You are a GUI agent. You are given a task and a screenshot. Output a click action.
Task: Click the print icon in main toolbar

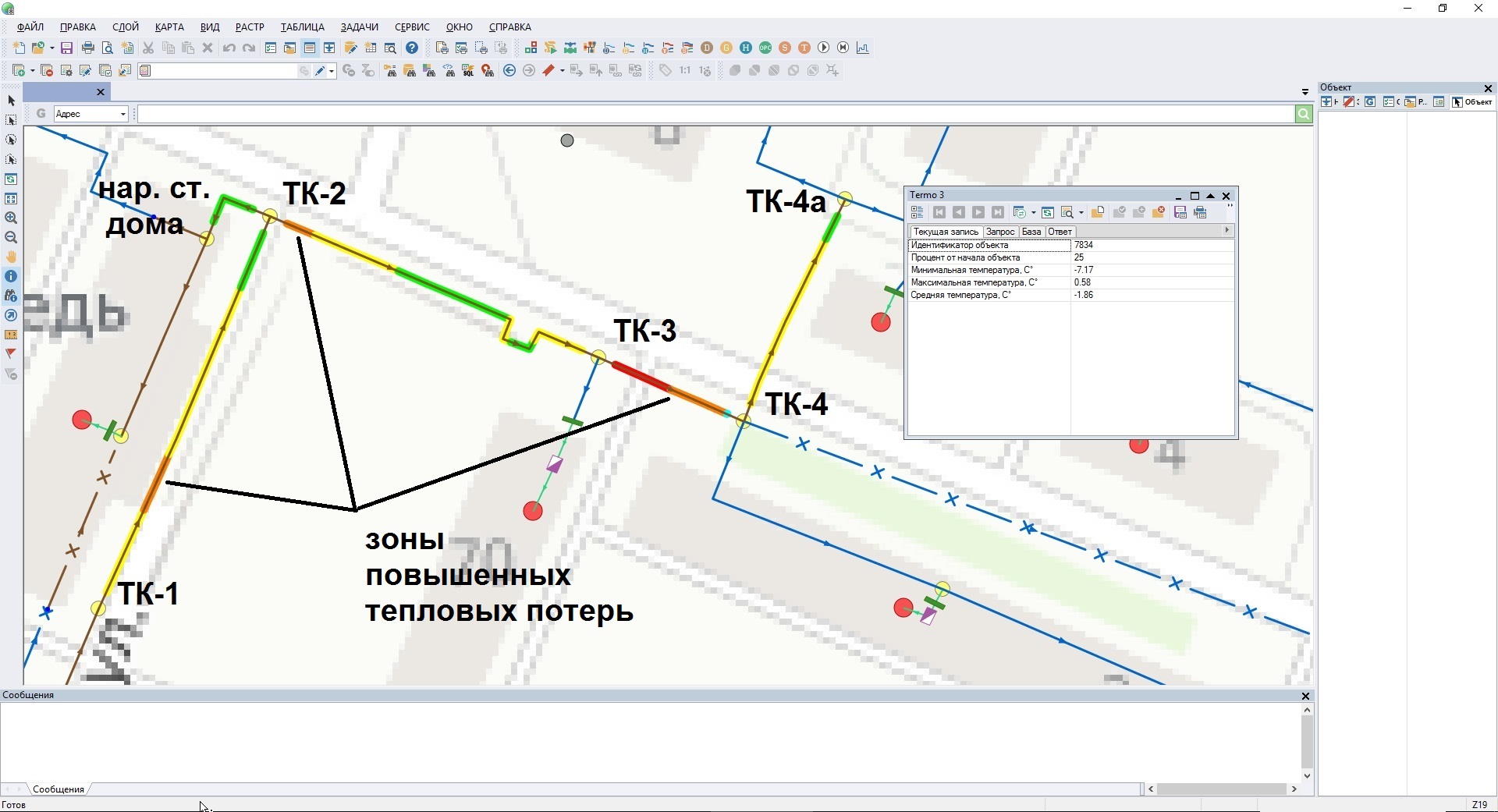tap(88, 48)
